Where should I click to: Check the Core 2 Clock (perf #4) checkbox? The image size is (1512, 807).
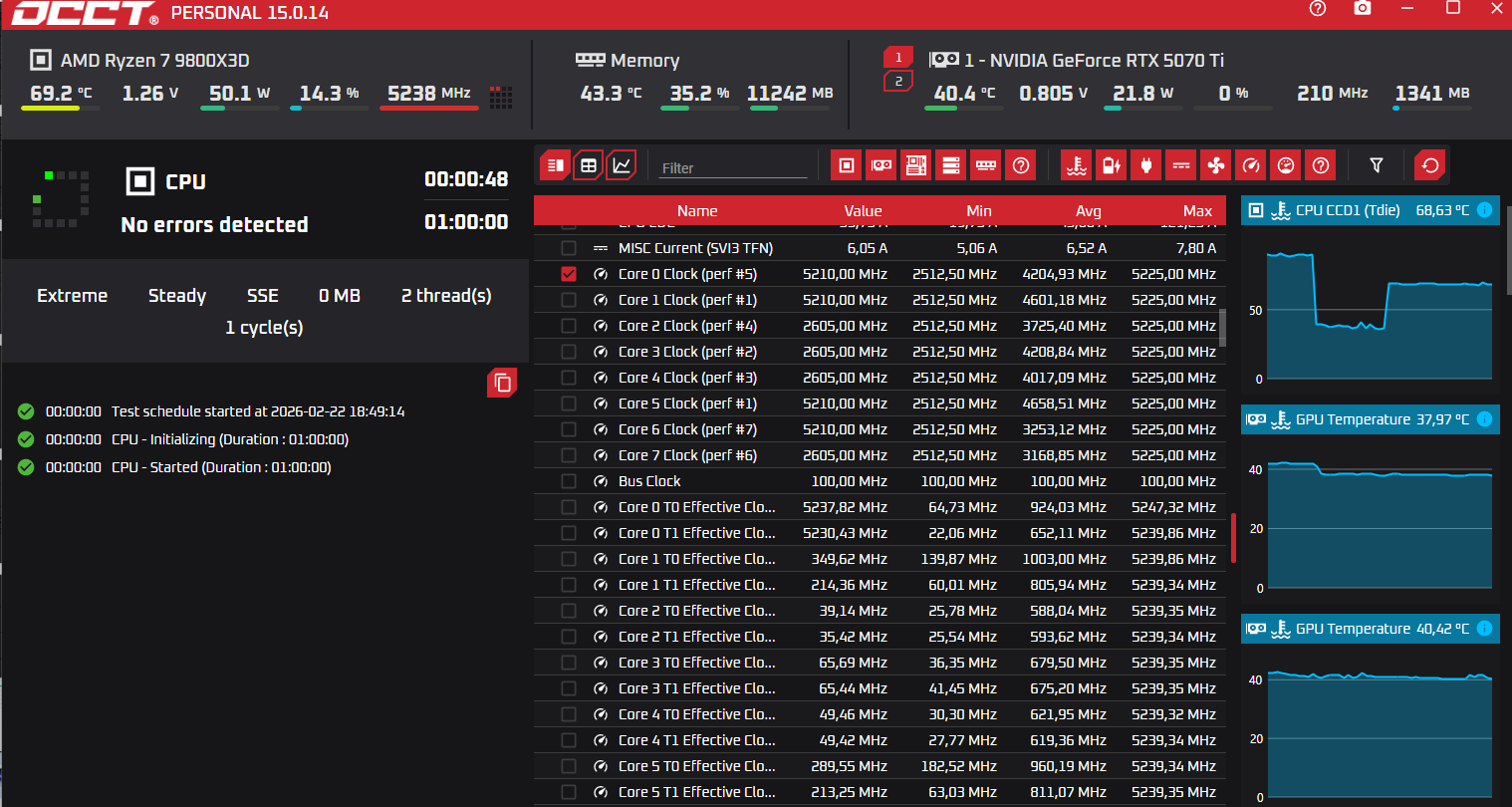click(569, 326)
